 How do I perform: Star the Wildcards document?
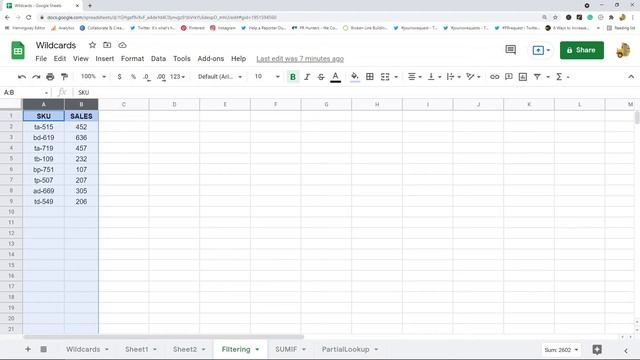pyautogui.click(x=92, y=45)
